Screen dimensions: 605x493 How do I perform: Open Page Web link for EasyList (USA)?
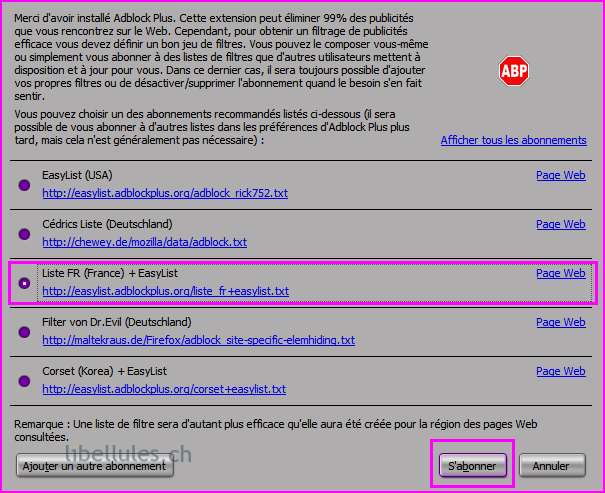click(561, 175)
